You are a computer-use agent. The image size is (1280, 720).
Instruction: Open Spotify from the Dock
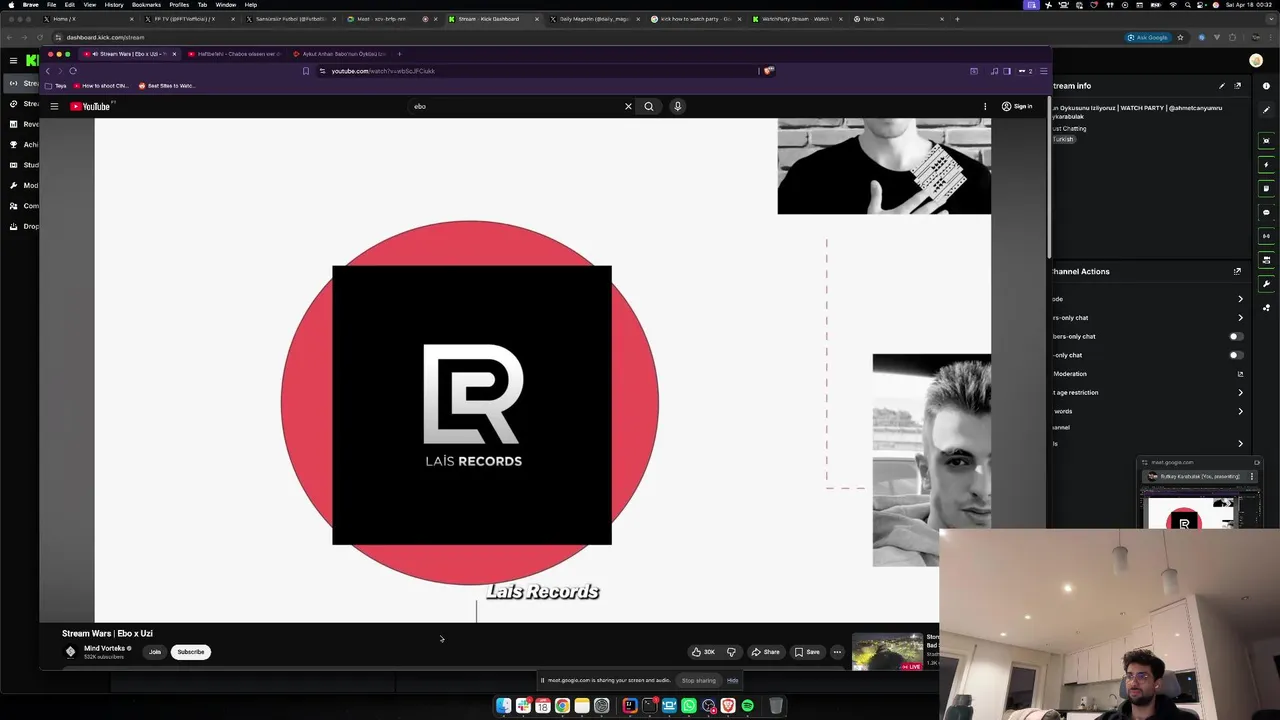point(747,706)
